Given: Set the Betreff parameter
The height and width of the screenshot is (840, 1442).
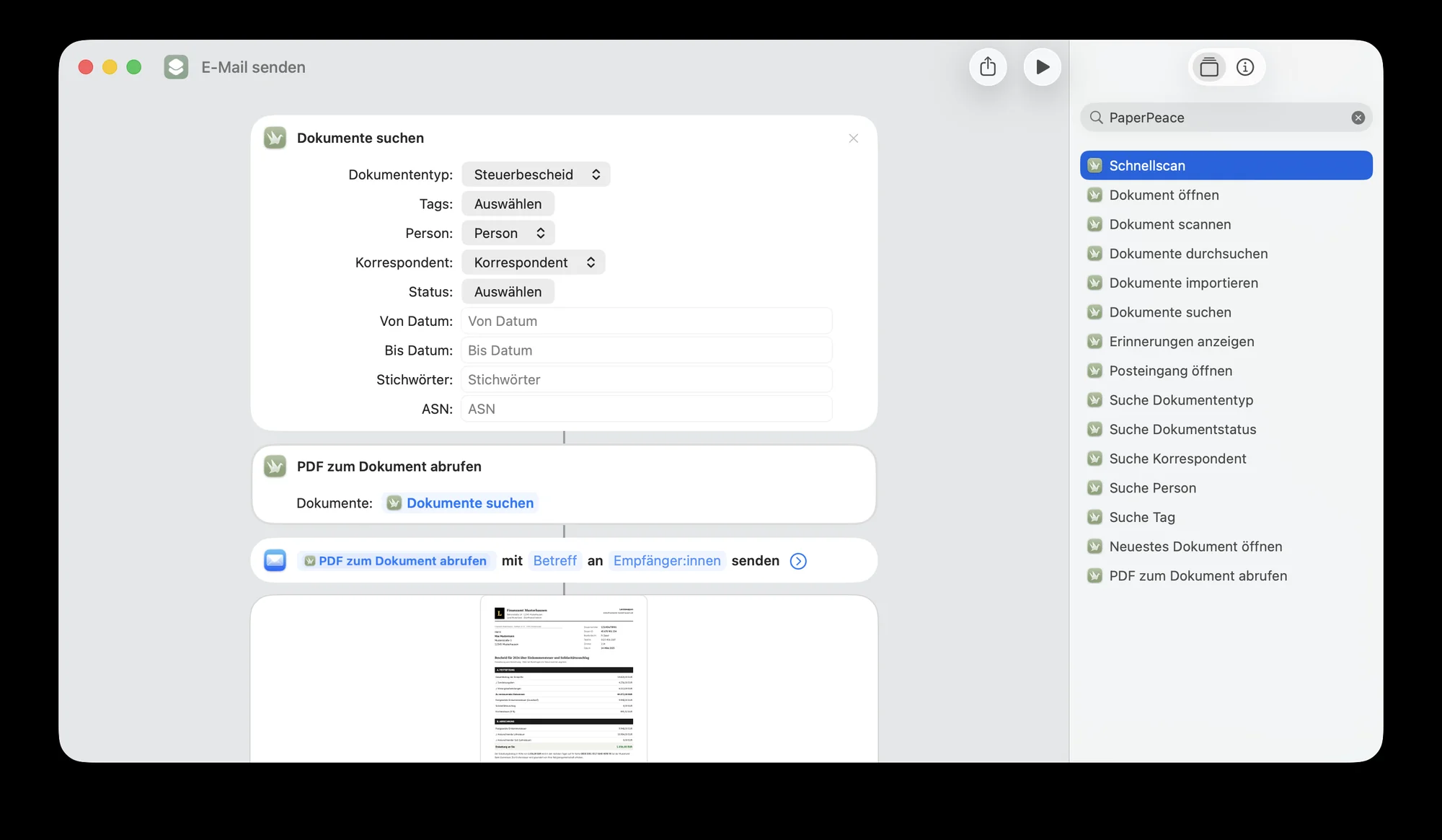Looking at the screenshot, I should click(x=555, y=561).
